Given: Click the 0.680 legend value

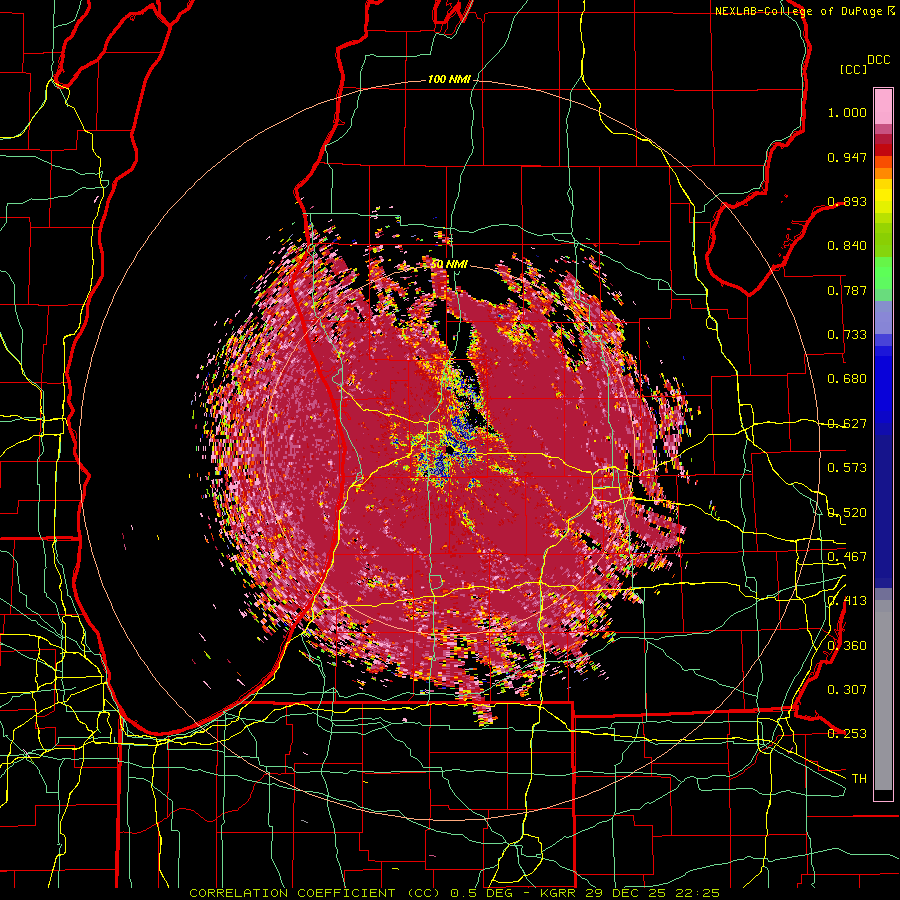Looking at the screenshot, I should click(x=847, y=379).
